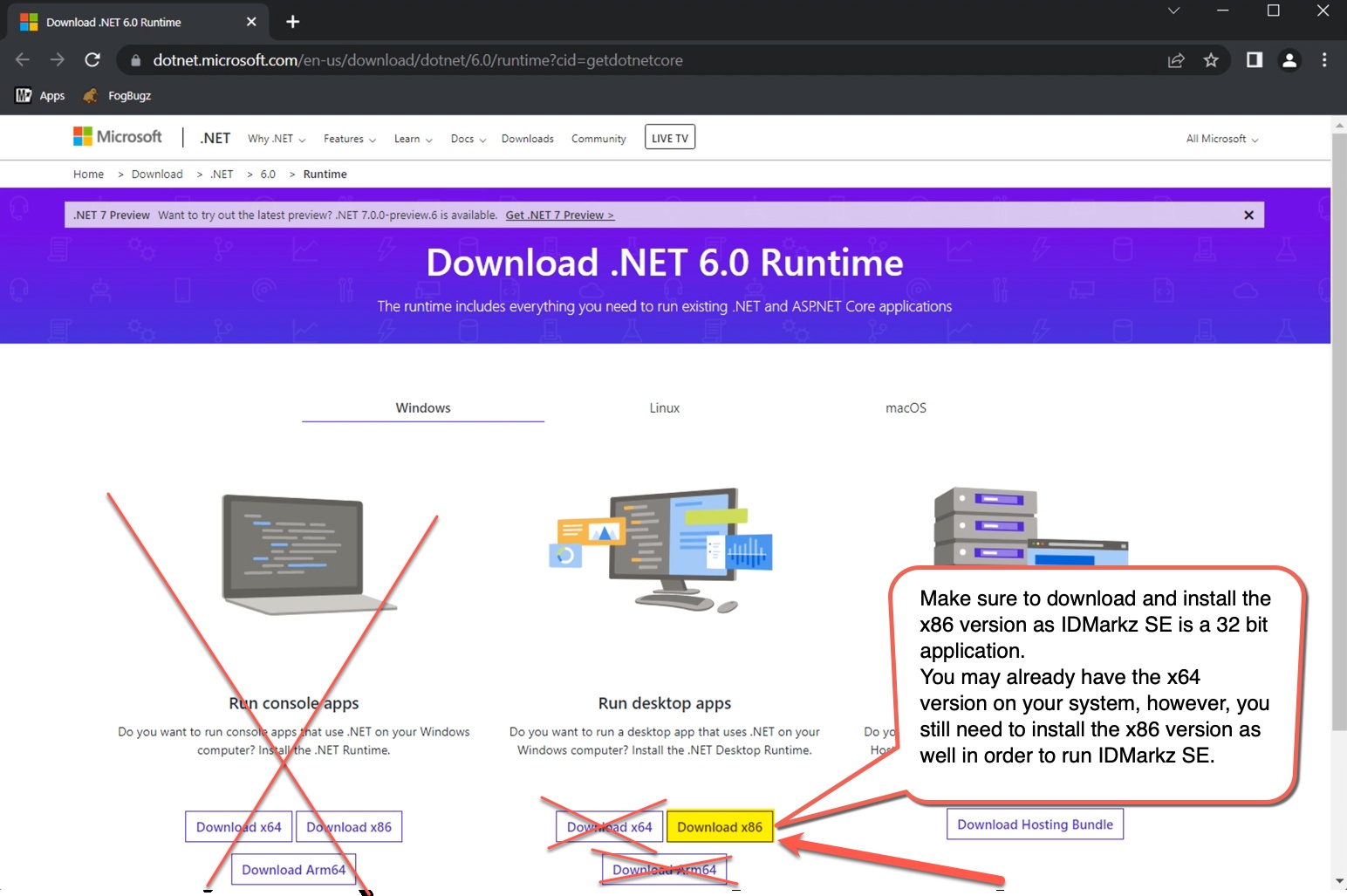Screen dimensions: 1347x896
Task: Open FogBugz bookmark
Action: [117, 96]
